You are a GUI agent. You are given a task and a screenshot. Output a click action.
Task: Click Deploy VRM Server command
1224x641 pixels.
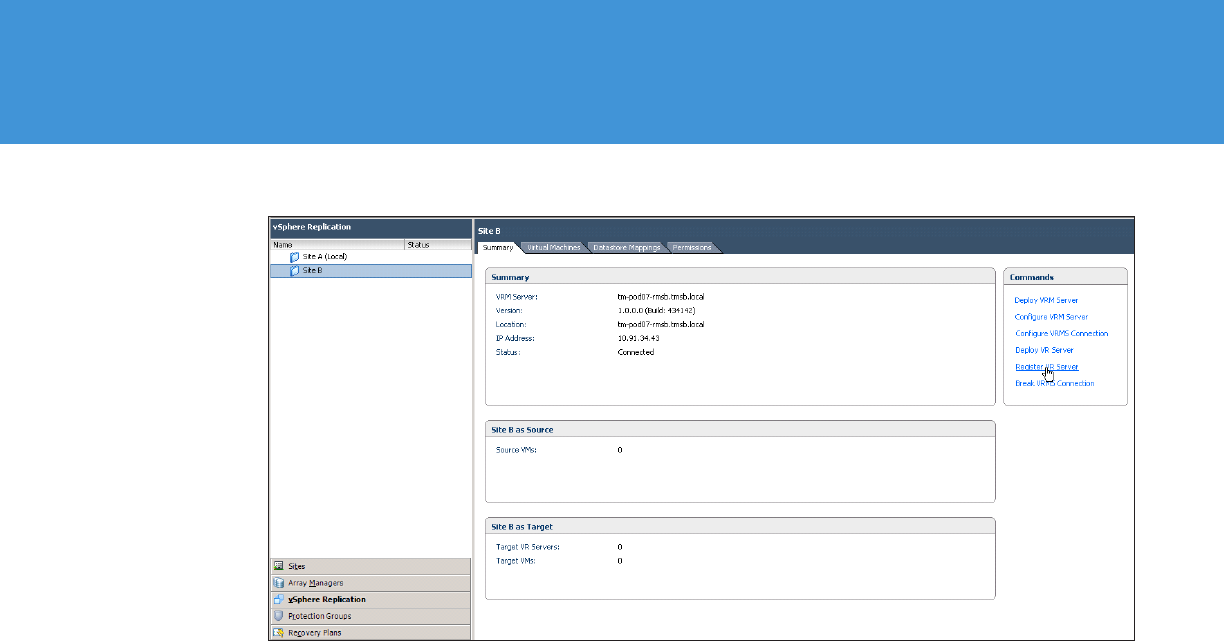[1046, 300]
